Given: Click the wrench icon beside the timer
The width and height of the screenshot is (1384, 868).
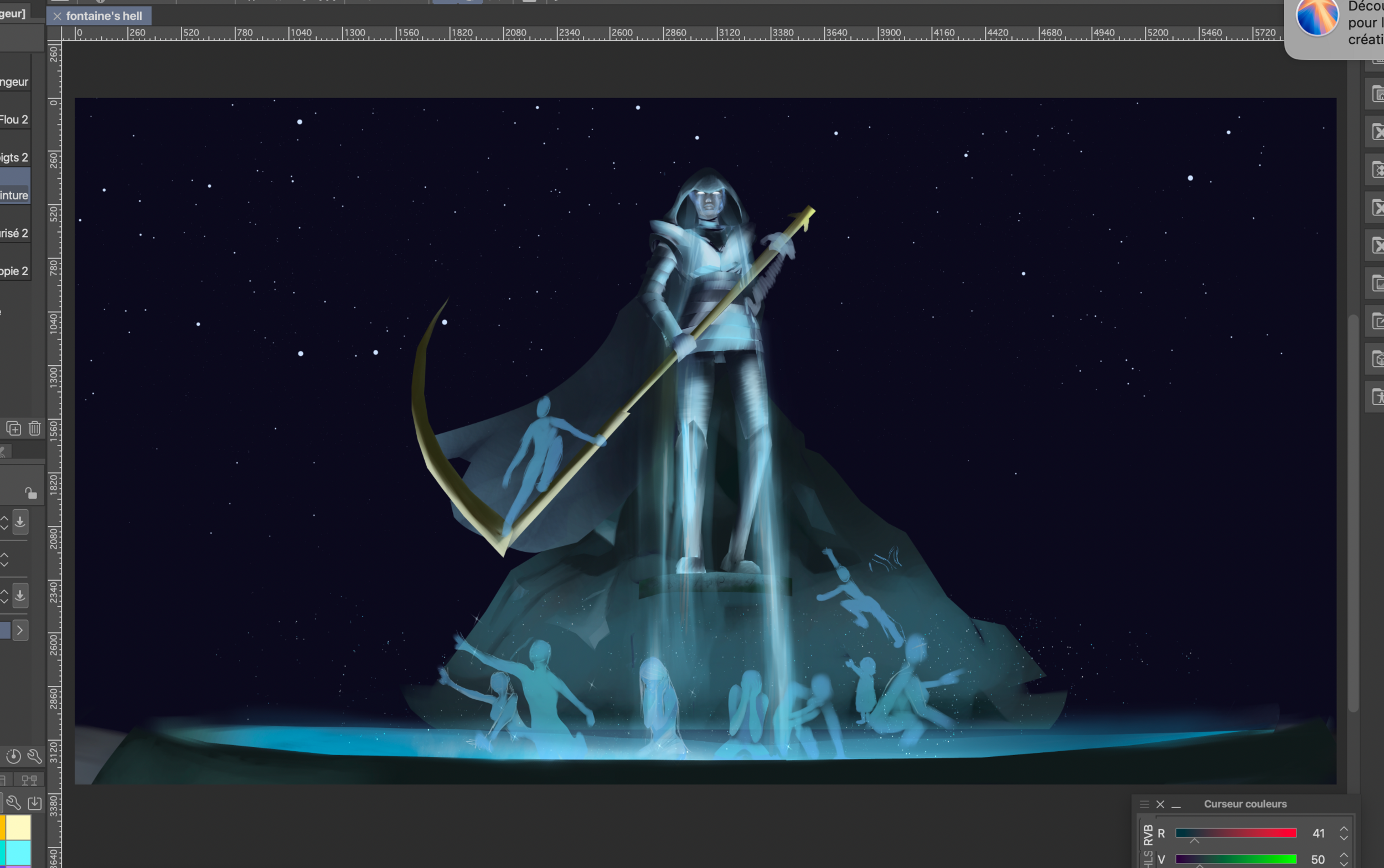Looking at the screenshot, I should pyautogui.click(x=34, y=756).
